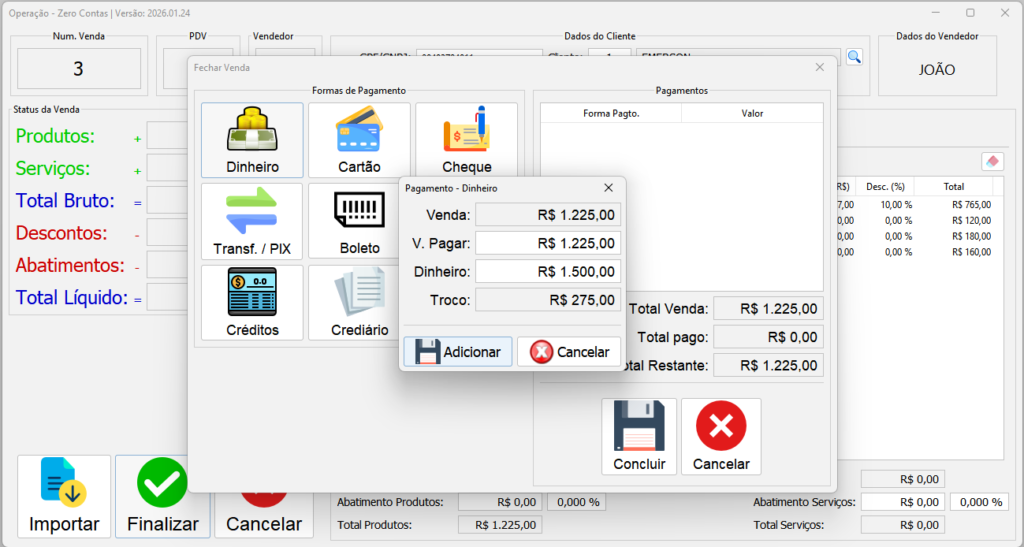Screen dimensions: 1024x547
Task: Click the Importar button
Action: tap(64, 496)
